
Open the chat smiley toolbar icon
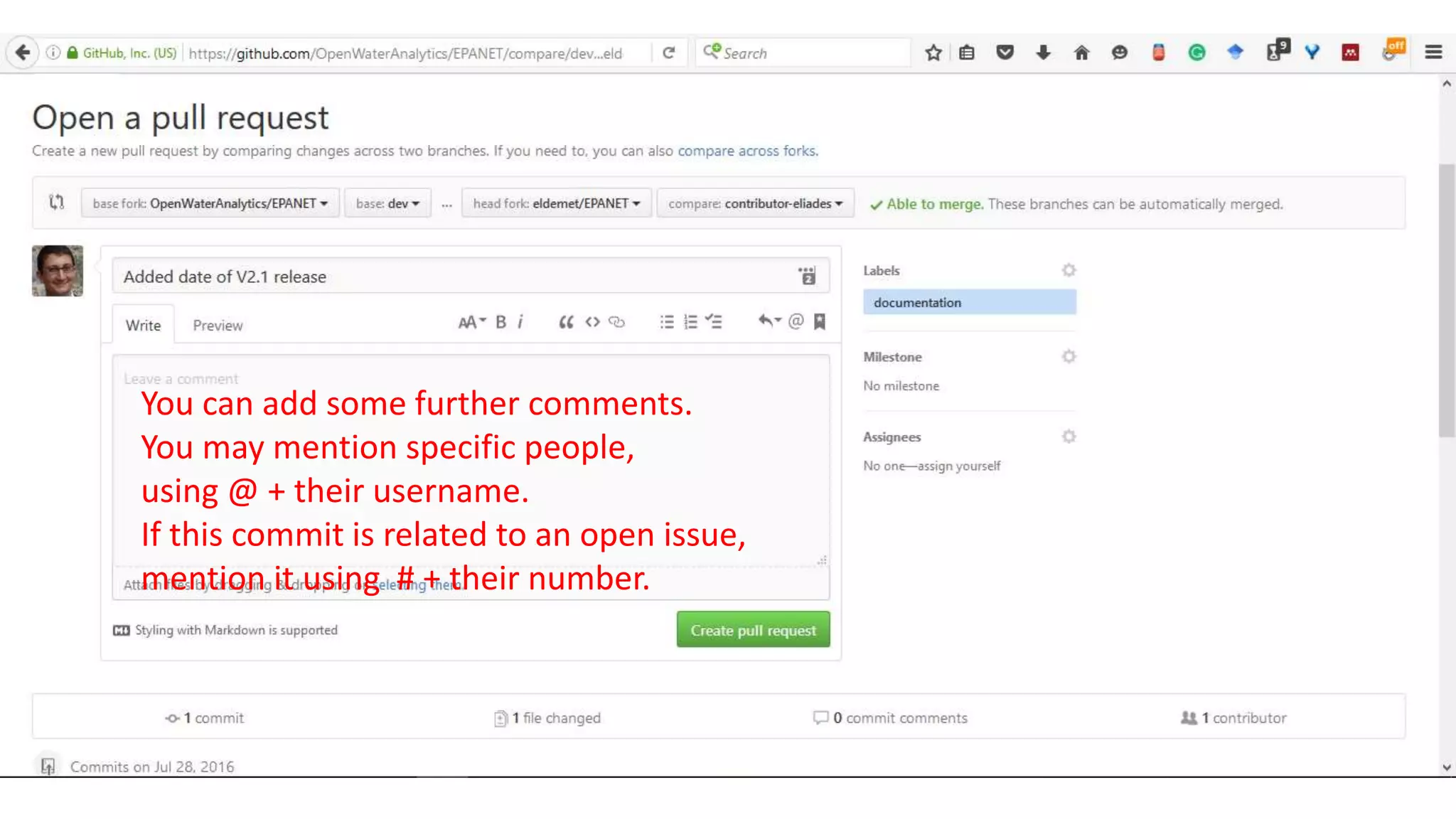pos(1120,53)
